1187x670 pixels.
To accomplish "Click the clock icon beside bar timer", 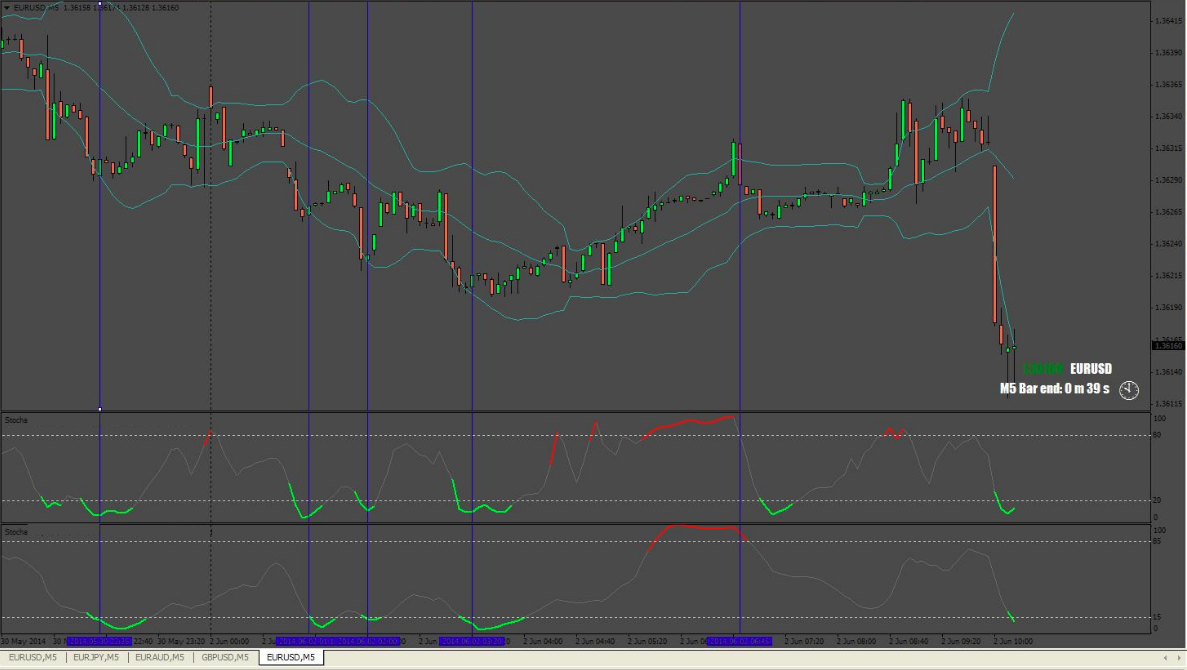I will tap(1129, 389).
